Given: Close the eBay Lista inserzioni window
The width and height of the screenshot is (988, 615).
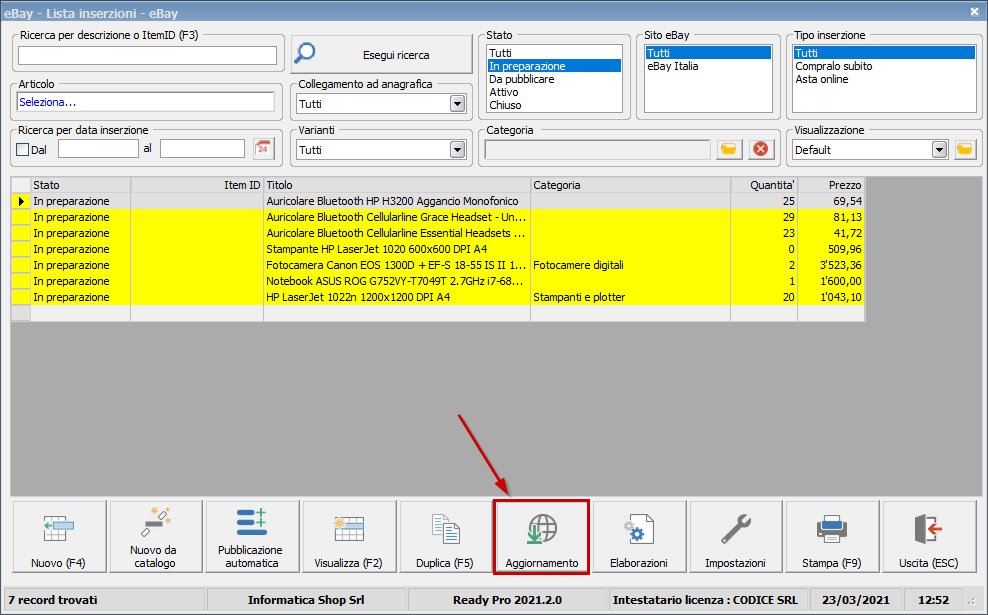Looking at the screenshot, I should (x=974, y=11).
